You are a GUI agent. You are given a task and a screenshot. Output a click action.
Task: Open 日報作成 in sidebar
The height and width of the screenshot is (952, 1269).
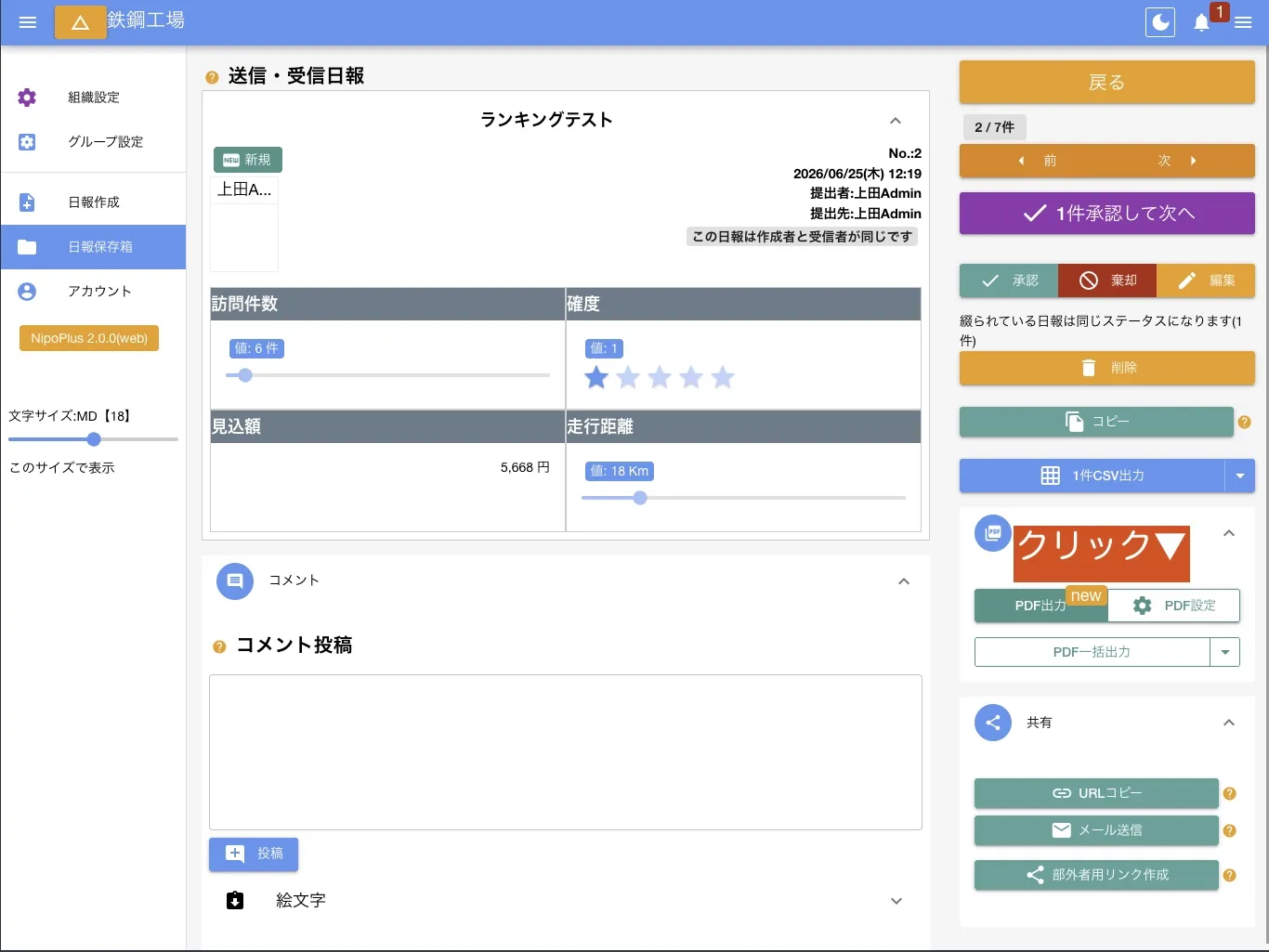coord(93,202)
